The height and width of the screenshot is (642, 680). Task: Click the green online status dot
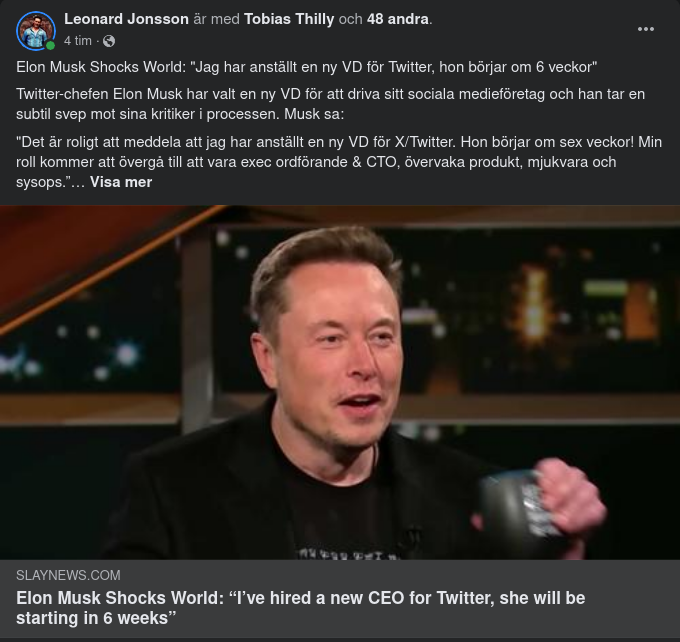[50, 46]
